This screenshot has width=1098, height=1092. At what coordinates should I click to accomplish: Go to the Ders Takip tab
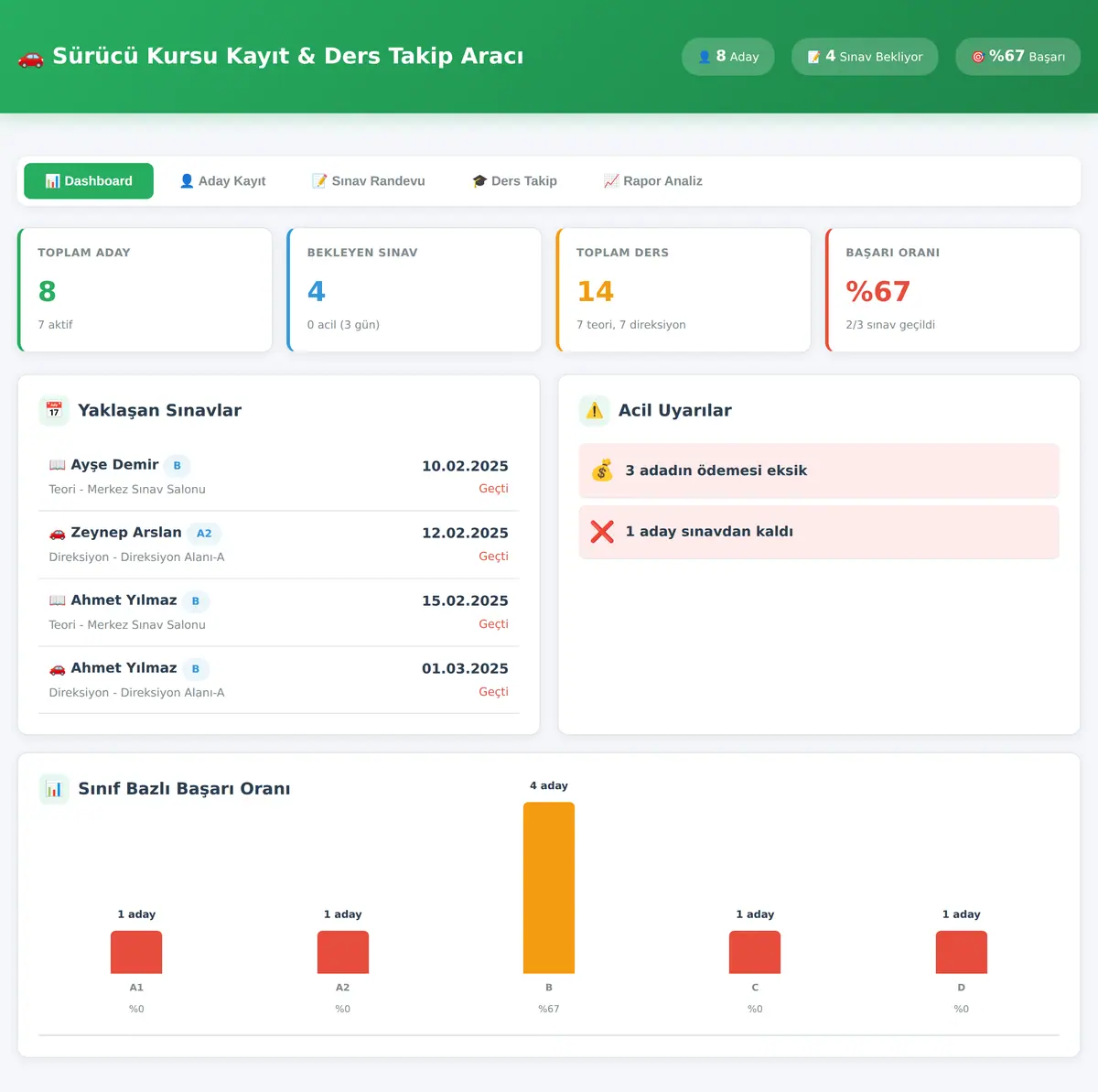coord(514,181)
